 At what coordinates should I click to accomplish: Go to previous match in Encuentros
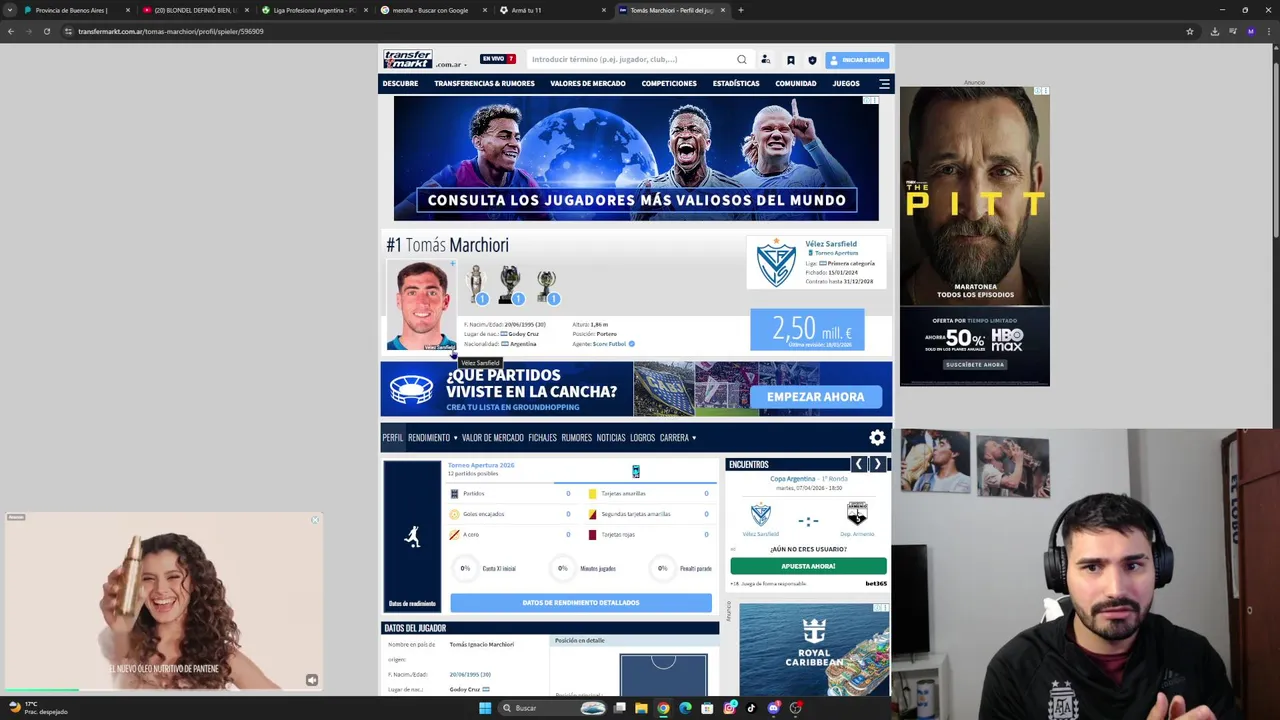(858, 464)
